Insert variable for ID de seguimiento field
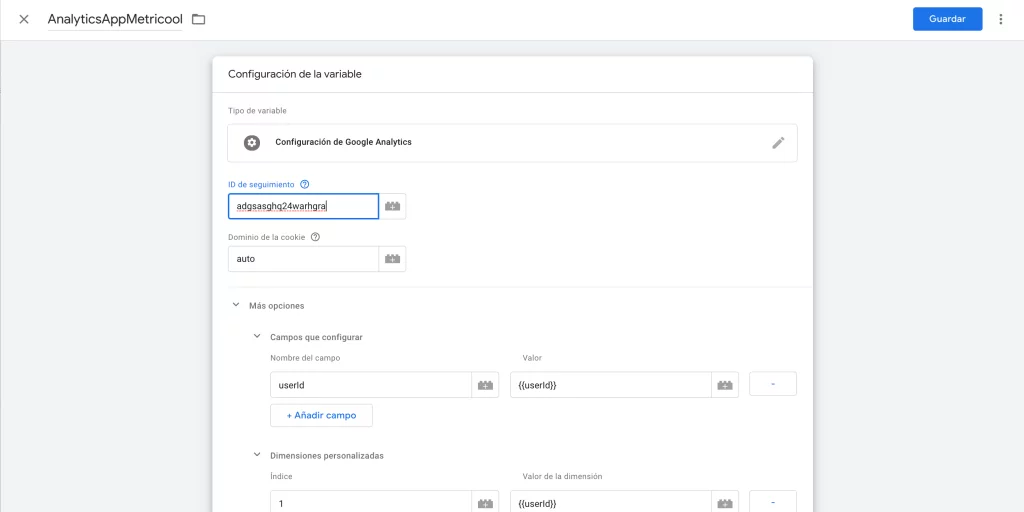 [392, 206]
